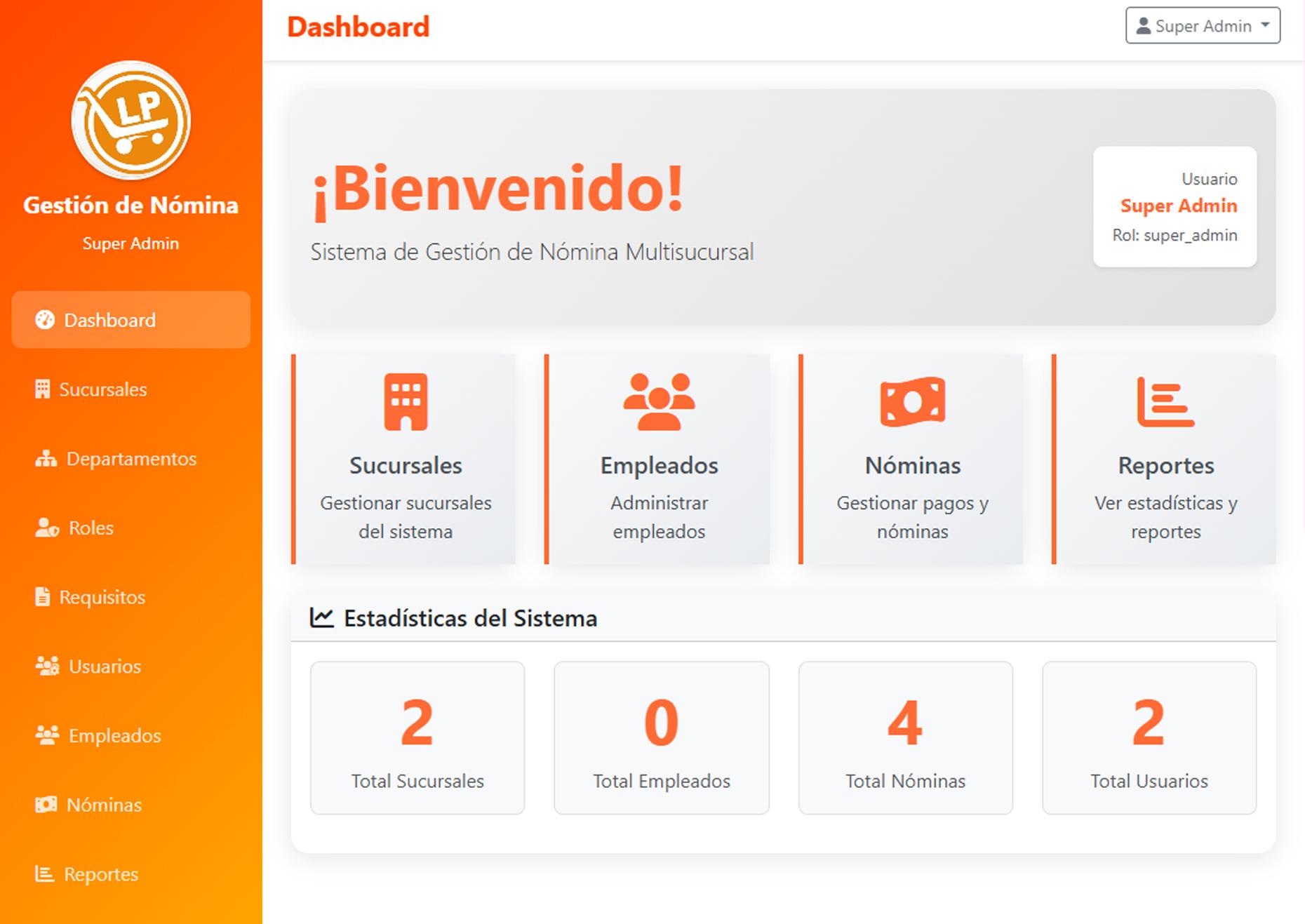Image resolution: width=1305 pixels, height=924 pixels.
Task: Open Usuarios in the sidebar menu
Action: tap(131, 666)
